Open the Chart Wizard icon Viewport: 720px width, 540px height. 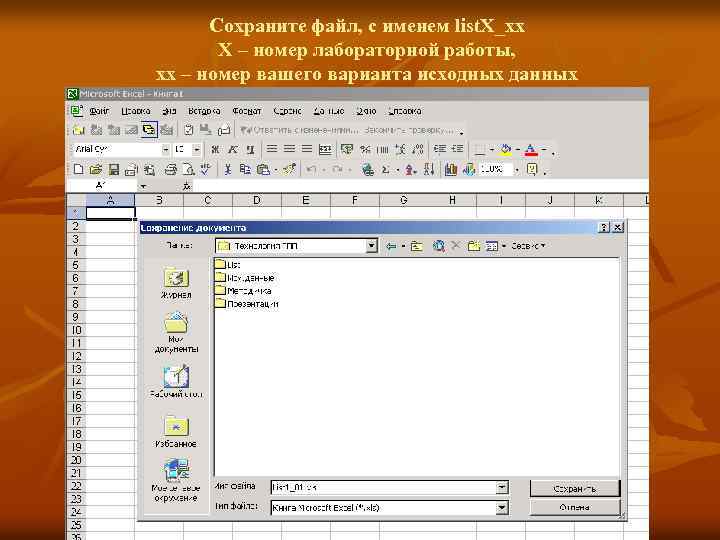click(x=451, y=169)
